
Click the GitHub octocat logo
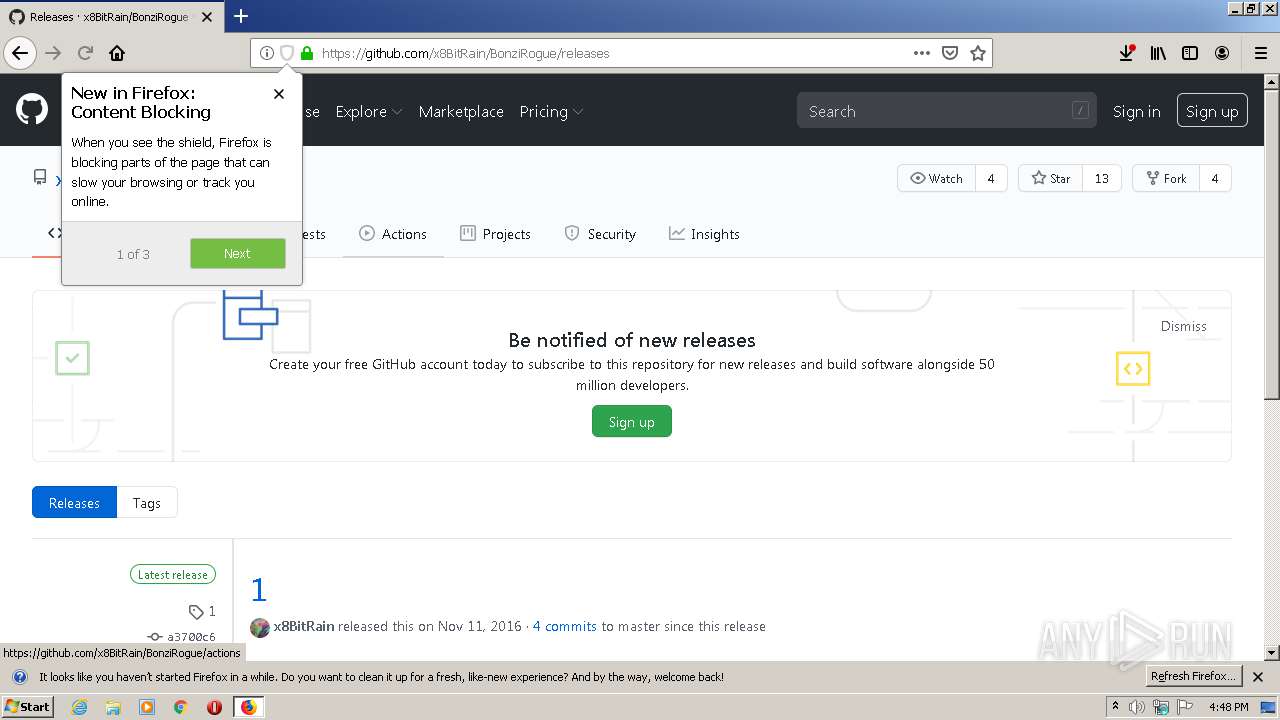(x=32, y=110)
